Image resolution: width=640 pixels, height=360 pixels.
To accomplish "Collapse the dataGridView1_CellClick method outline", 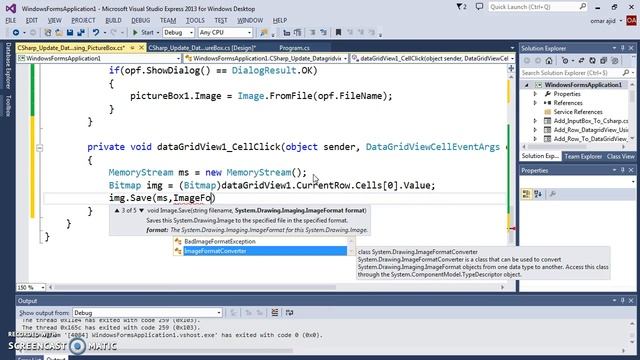I will (39, 148).
